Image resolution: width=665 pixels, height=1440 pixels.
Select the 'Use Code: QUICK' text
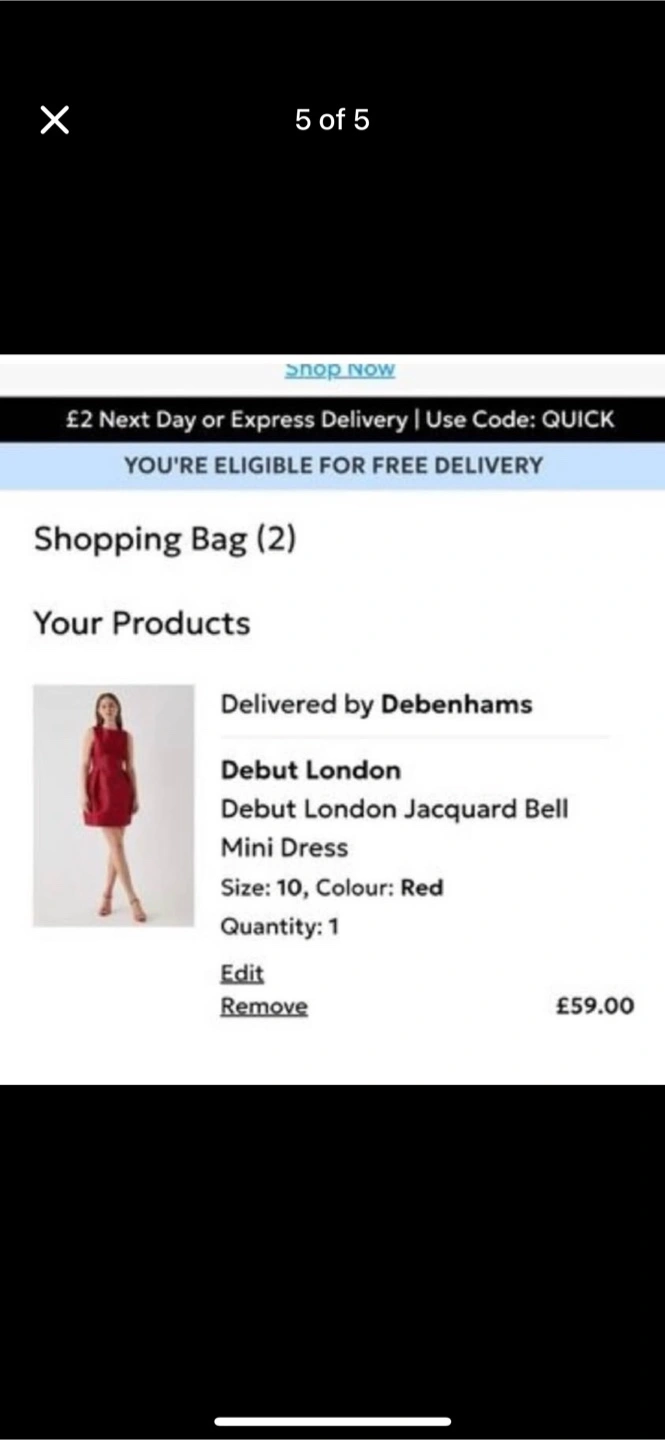tap(520, 420)
